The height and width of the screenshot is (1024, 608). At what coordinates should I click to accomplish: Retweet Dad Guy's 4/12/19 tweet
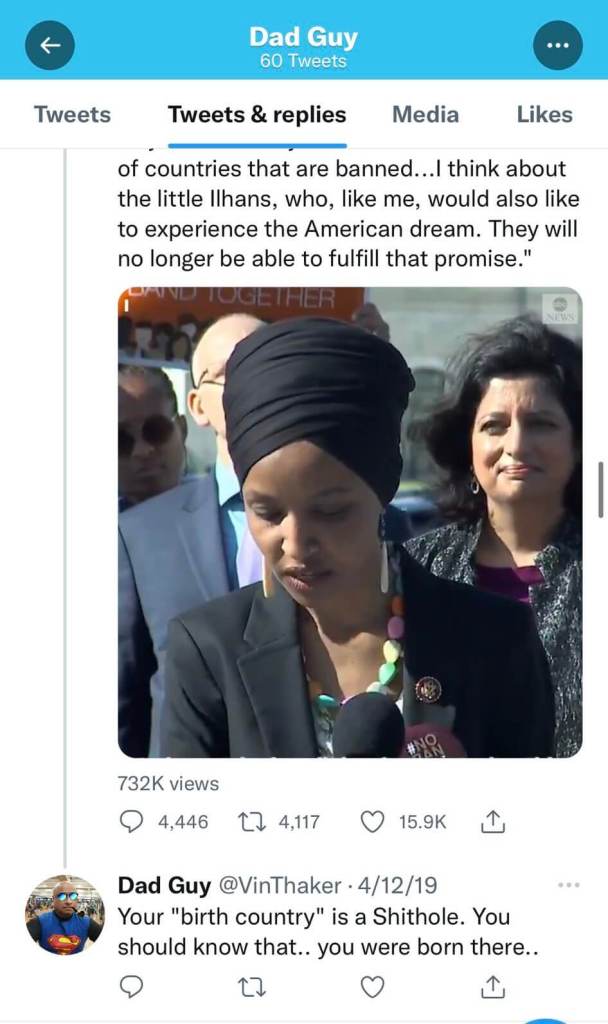(x=251, y=986)
